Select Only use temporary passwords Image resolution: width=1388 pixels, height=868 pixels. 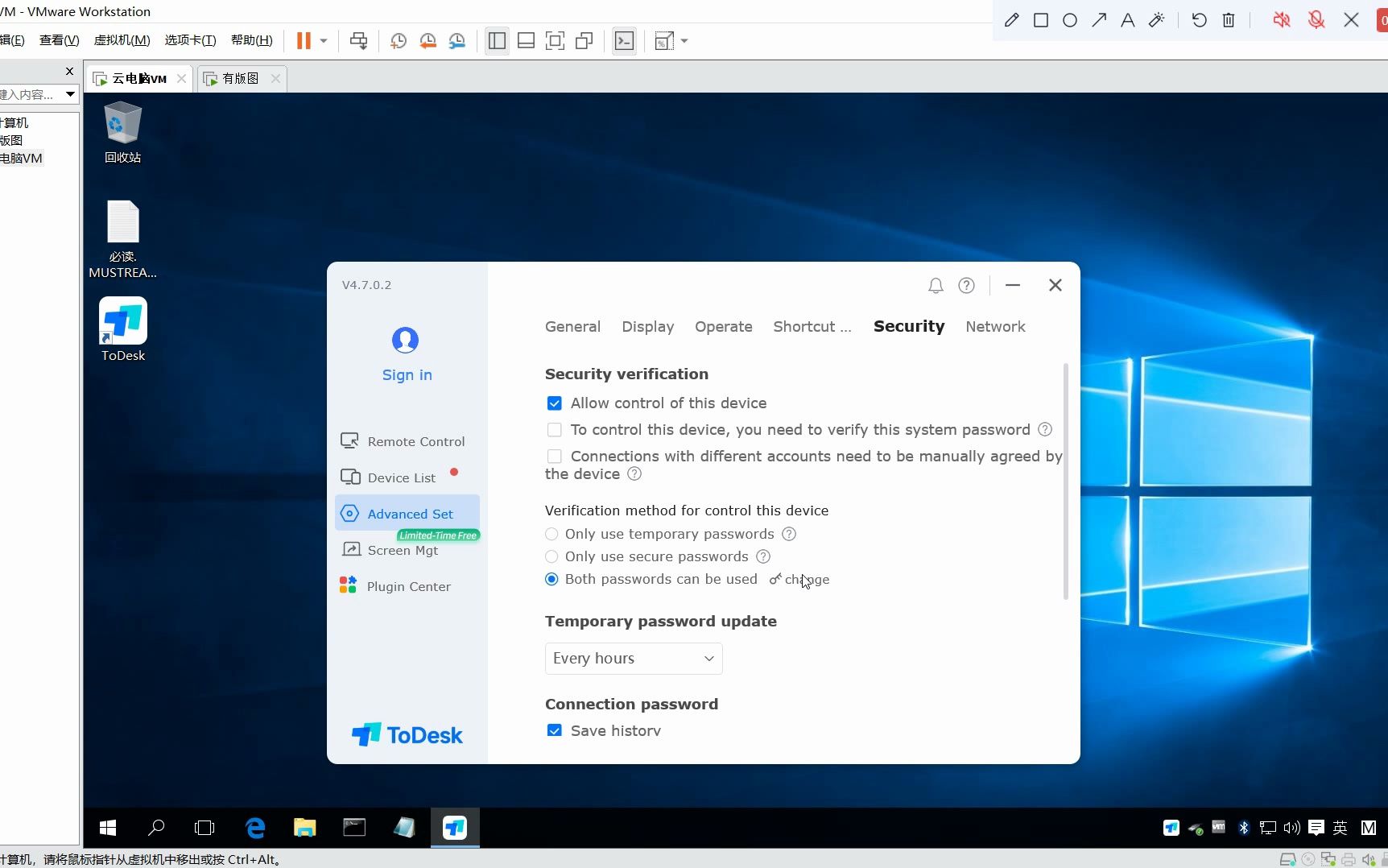click(x=551, y=534)
